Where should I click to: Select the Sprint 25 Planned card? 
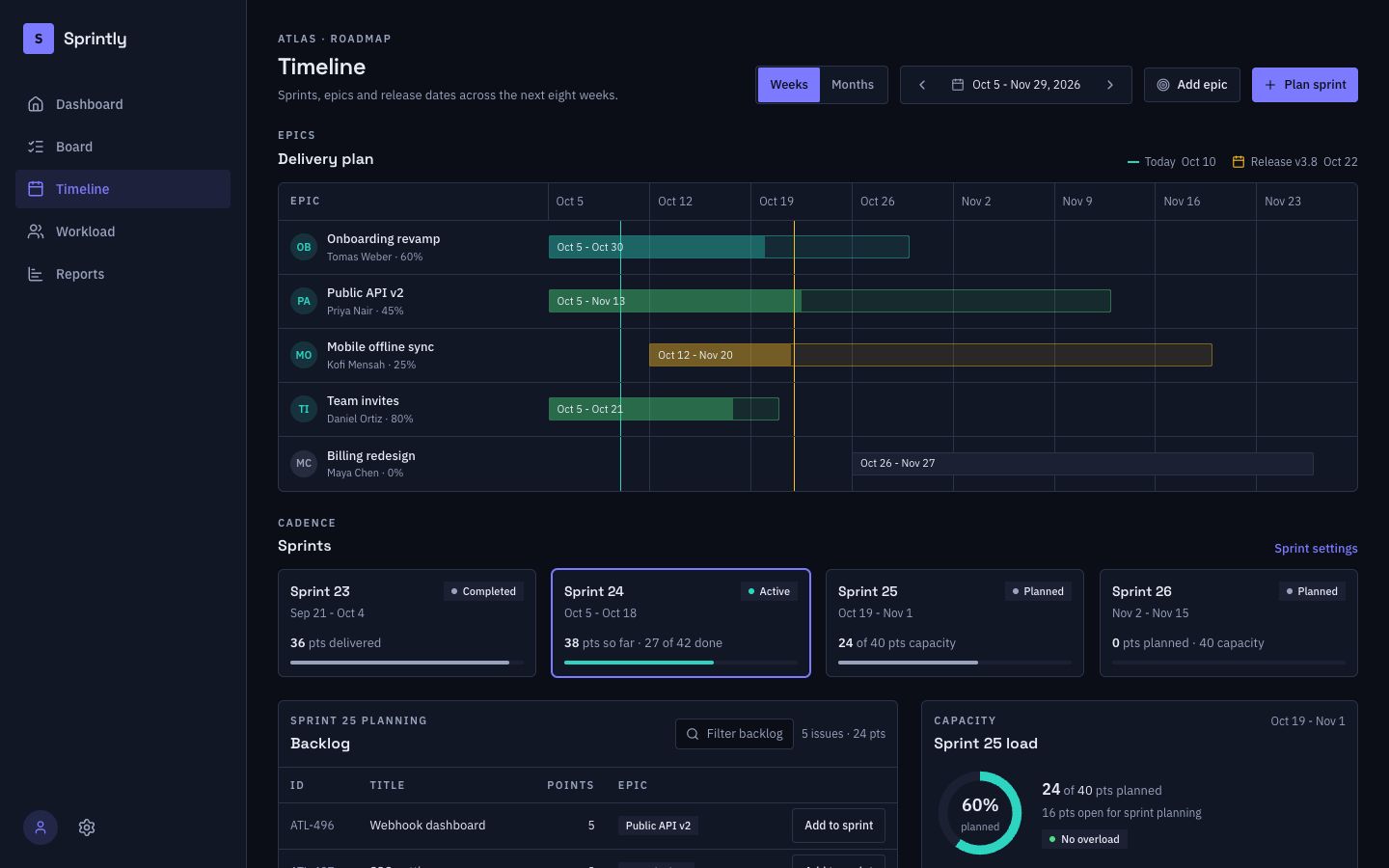point(955,623)
